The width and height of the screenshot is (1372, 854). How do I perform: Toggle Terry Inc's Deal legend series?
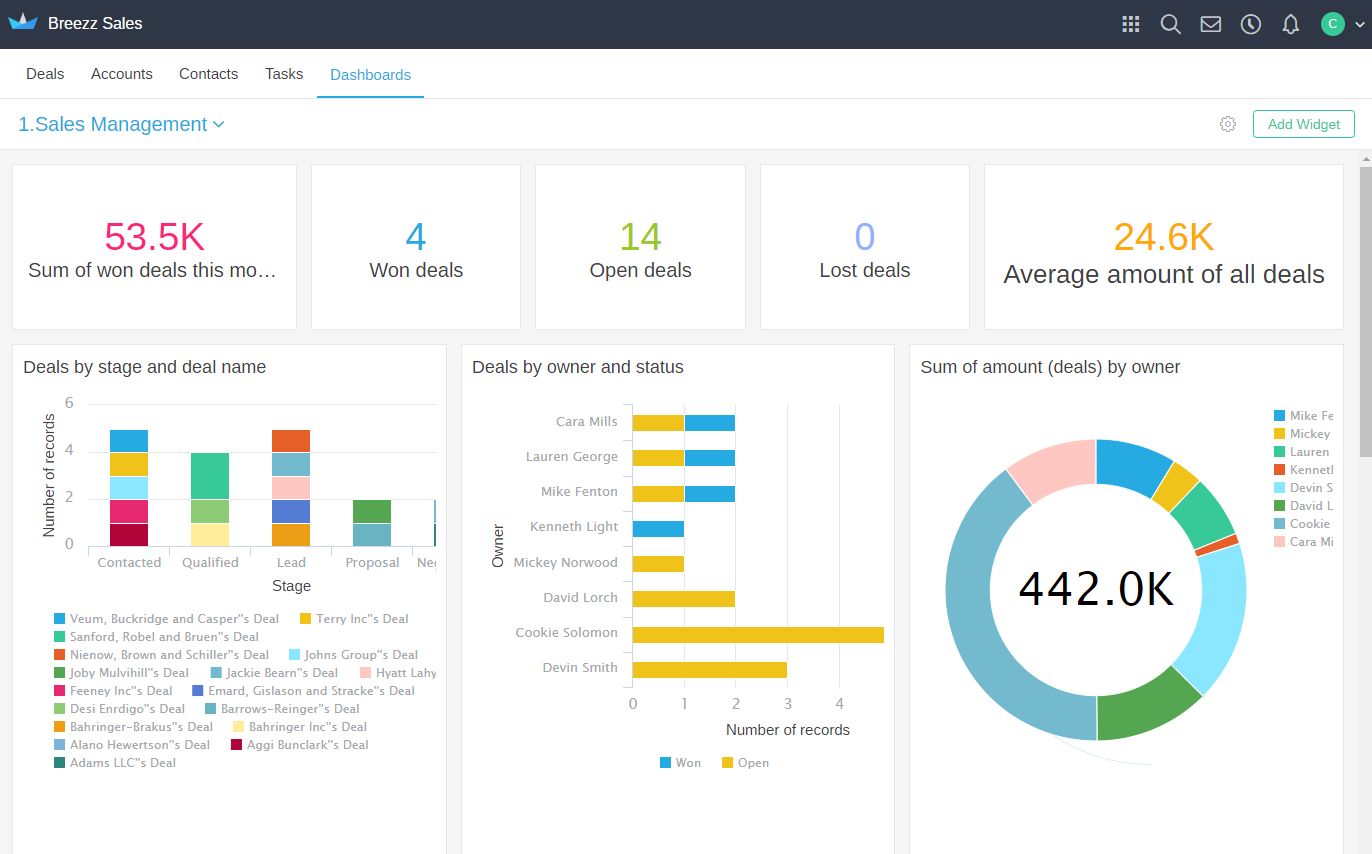pyautogui.click(x=354, y=618)
